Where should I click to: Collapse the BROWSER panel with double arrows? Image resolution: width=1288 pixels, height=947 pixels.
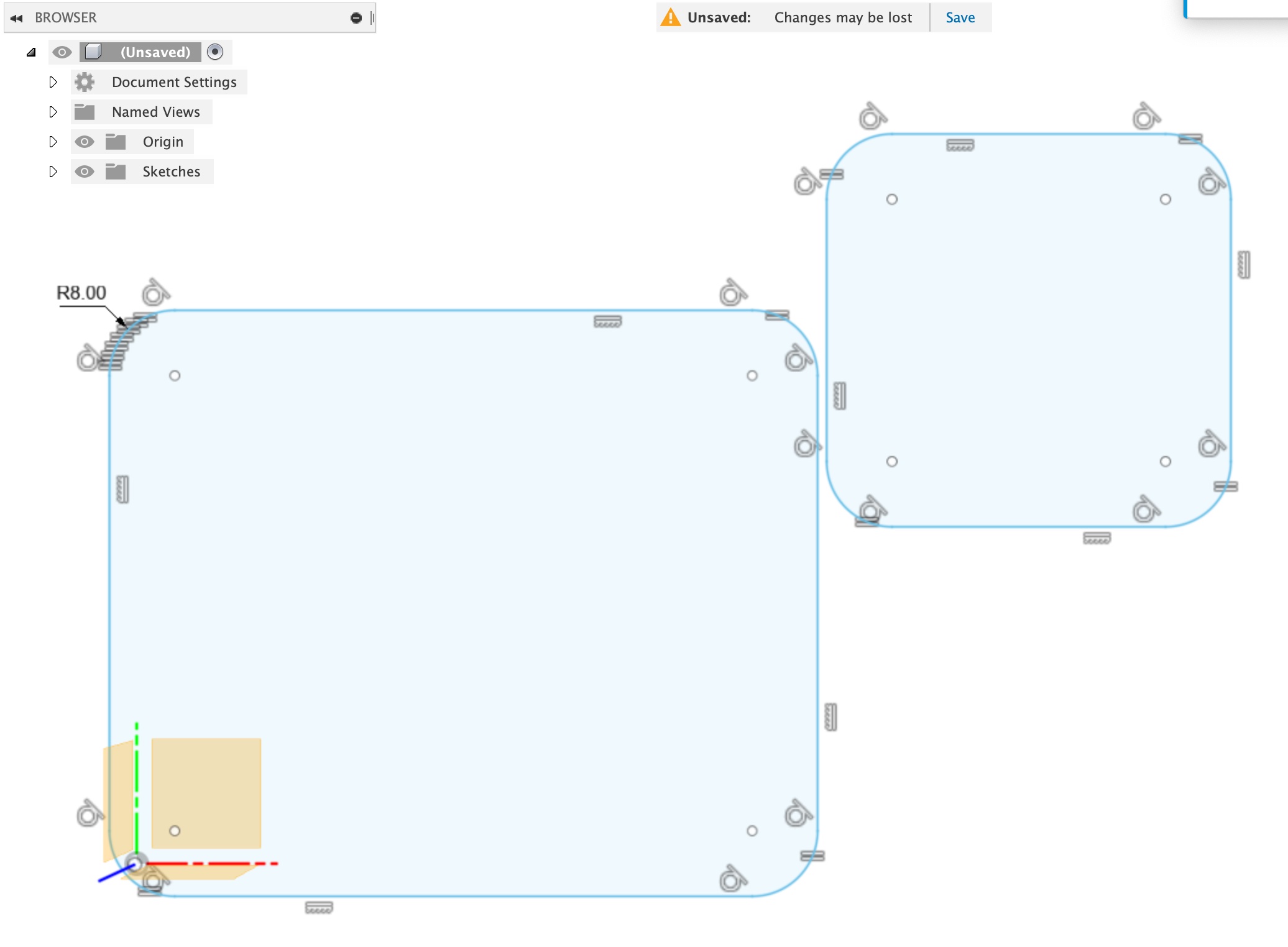point(17,18)
